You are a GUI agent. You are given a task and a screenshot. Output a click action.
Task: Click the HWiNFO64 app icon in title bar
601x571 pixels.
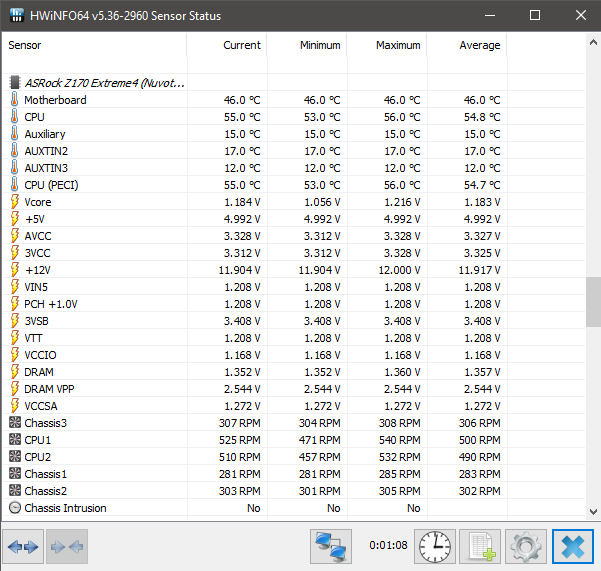pyautogui.click(x=16, y=15)
